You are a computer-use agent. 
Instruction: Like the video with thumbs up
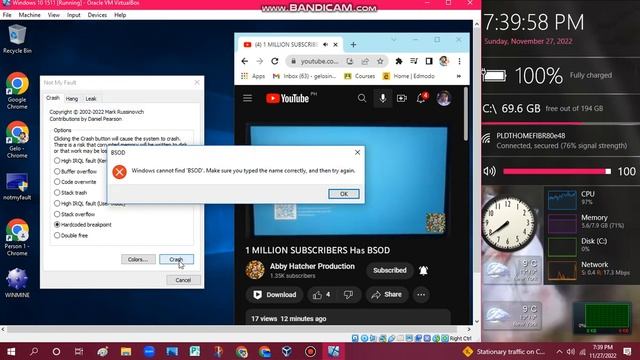point(322,295)
